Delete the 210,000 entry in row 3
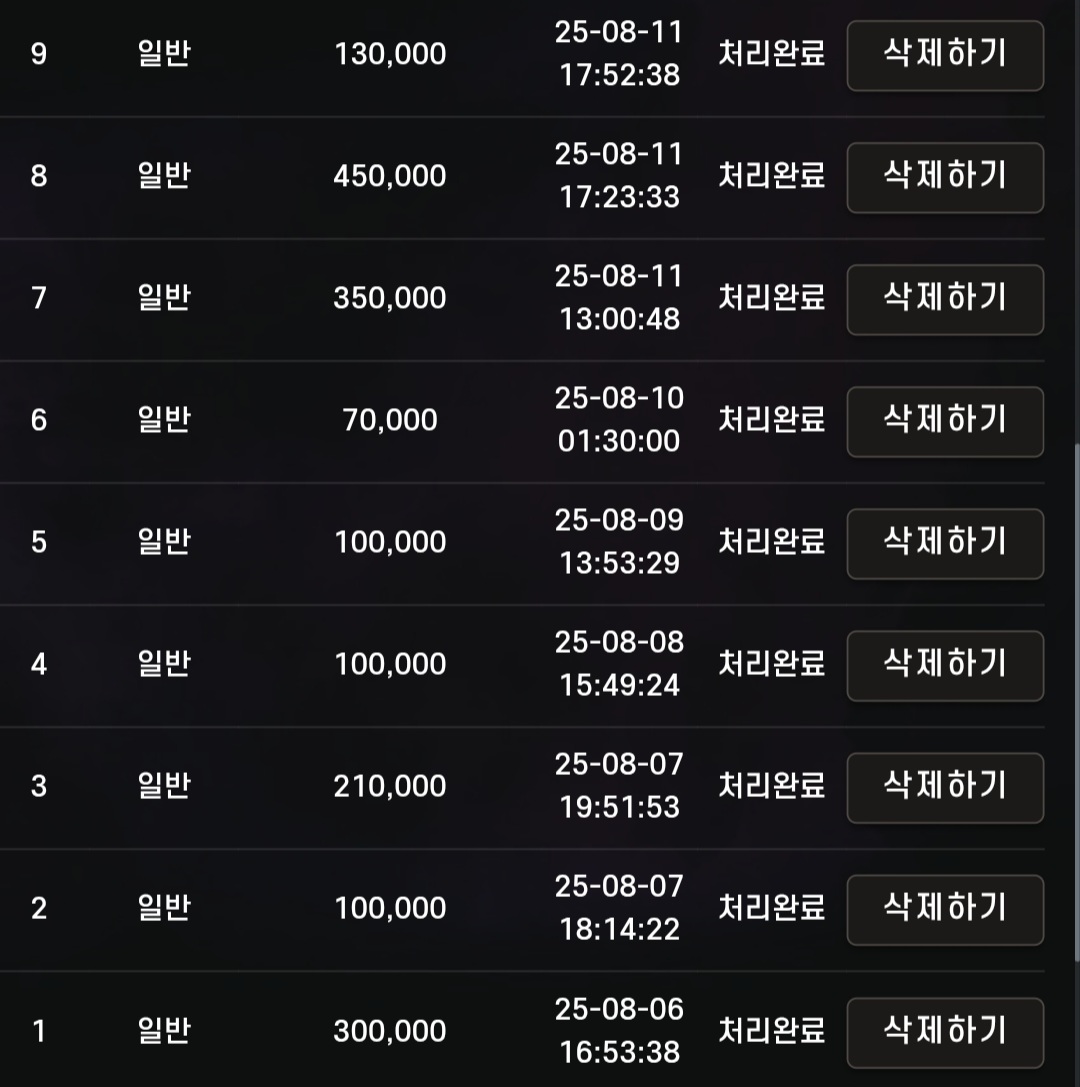The width and height of the screenshot is (1080, 1087). (x=945, y=788)
